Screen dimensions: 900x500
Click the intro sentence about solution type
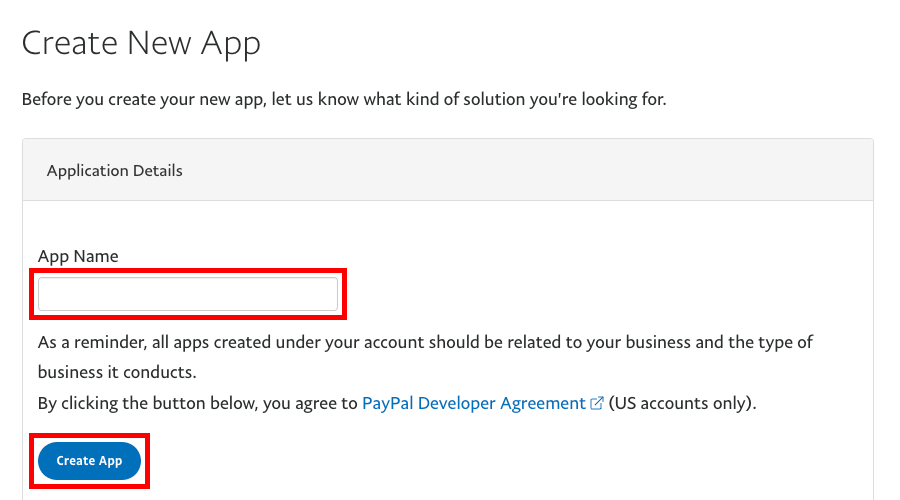(343, 99)
